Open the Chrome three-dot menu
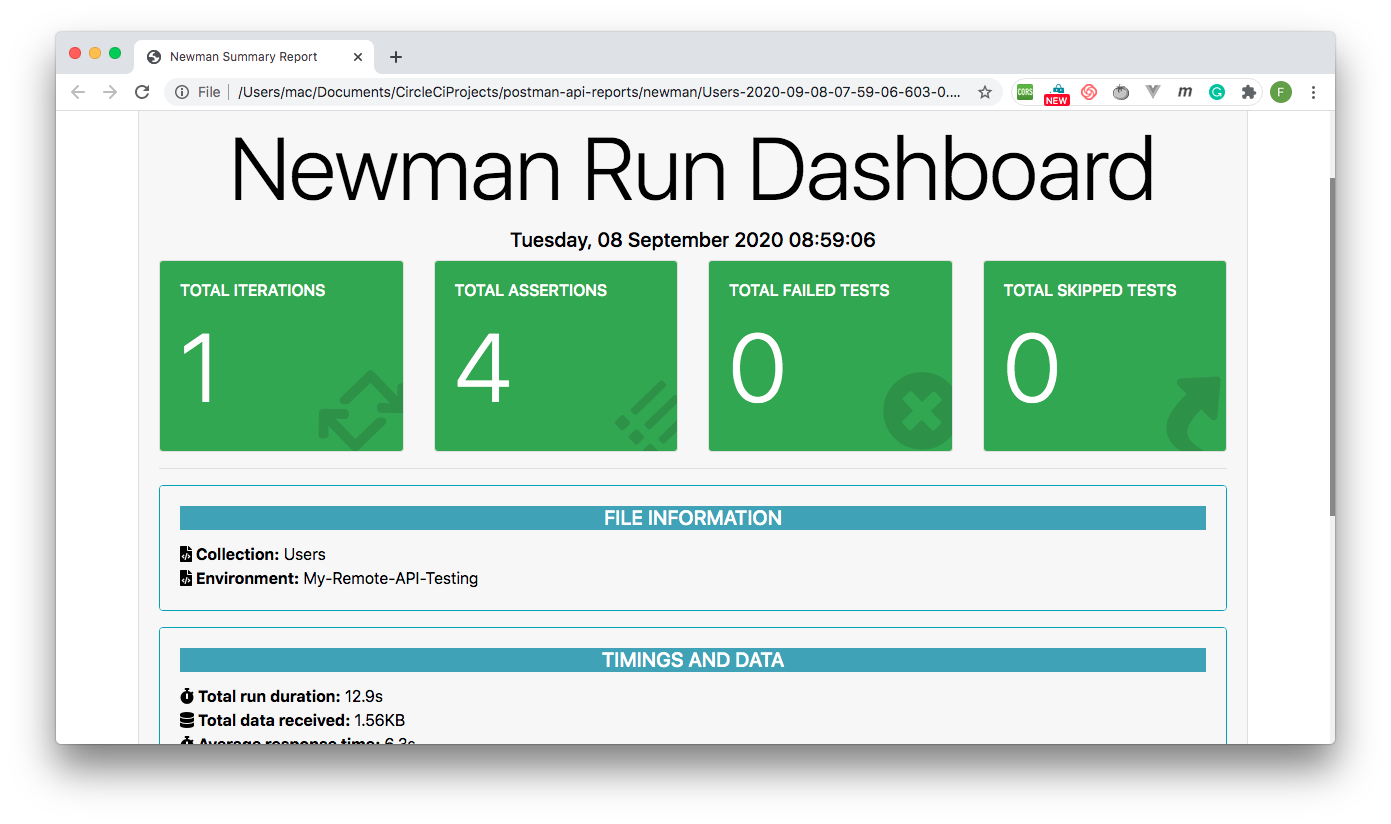Image resolution: width=1391 pixels, height=824 pixels. [x=1313, y=91]
